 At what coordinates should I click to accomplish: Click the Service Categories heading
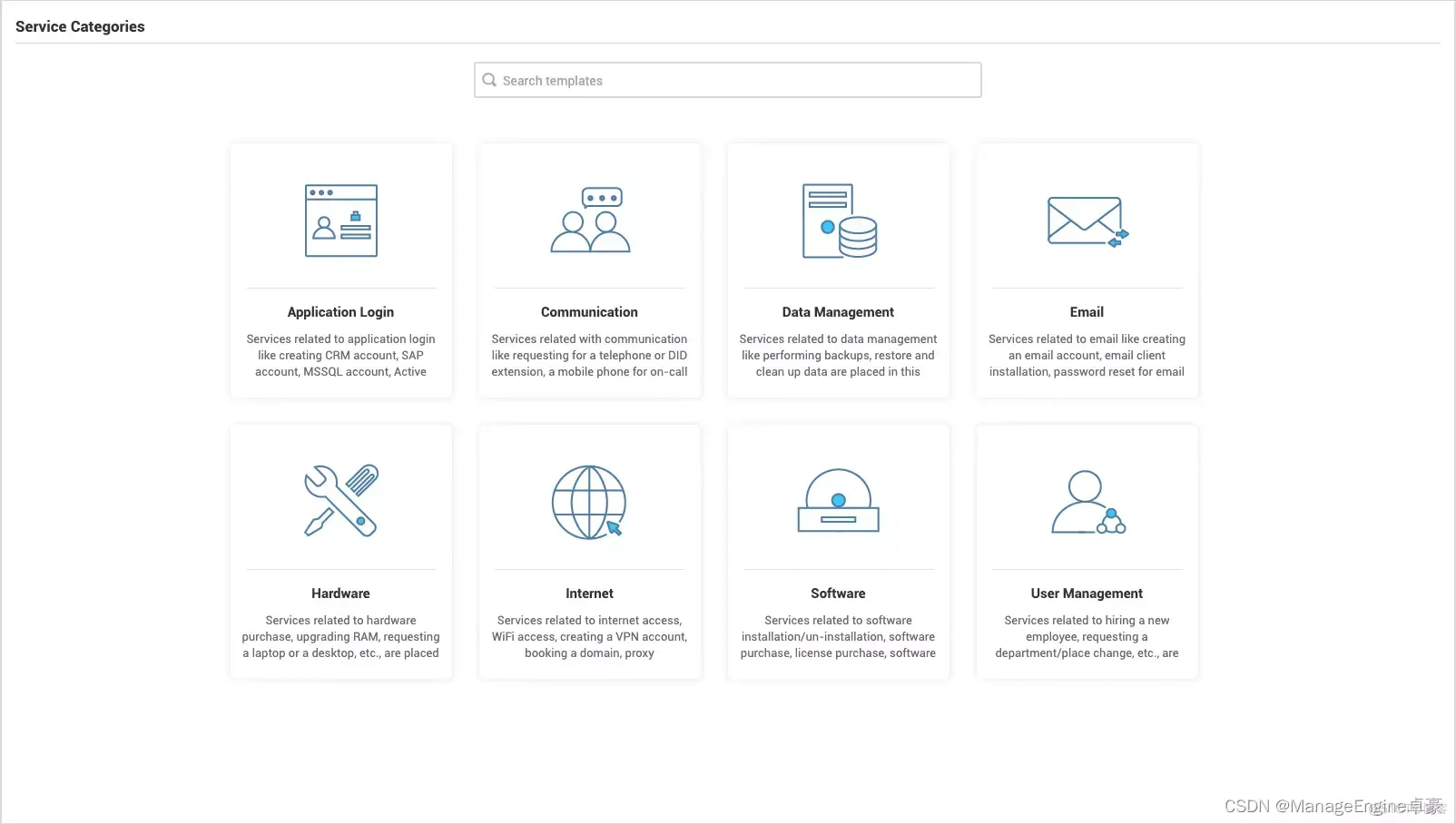pyautogui.click(x=80, y=26)
